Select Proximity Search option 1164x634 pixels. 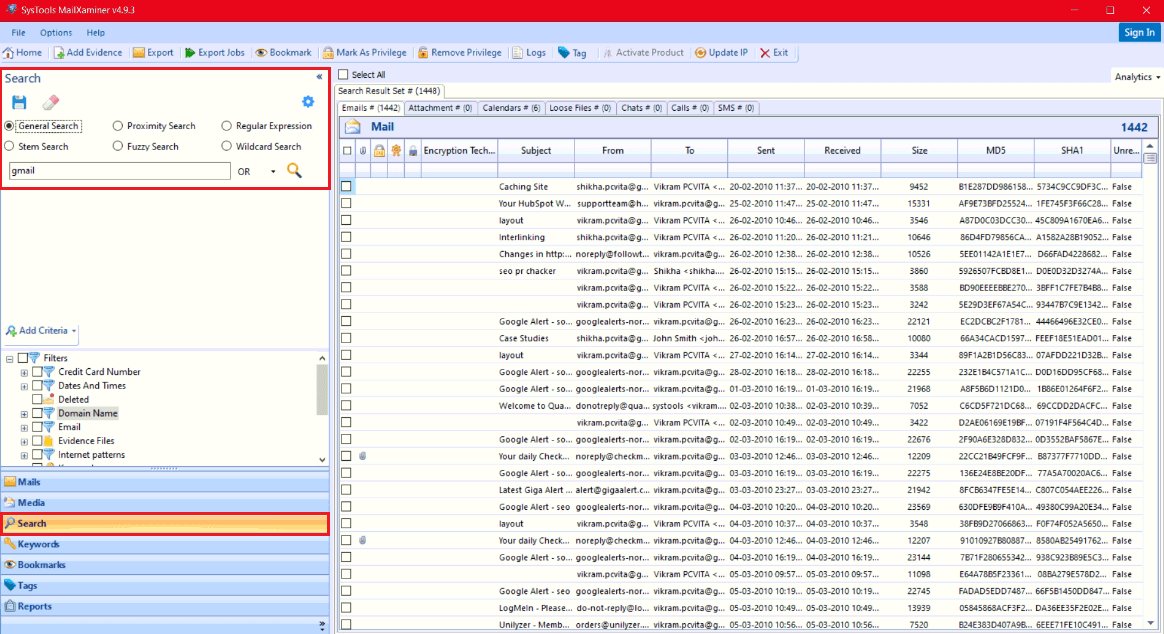click(117, 126)
